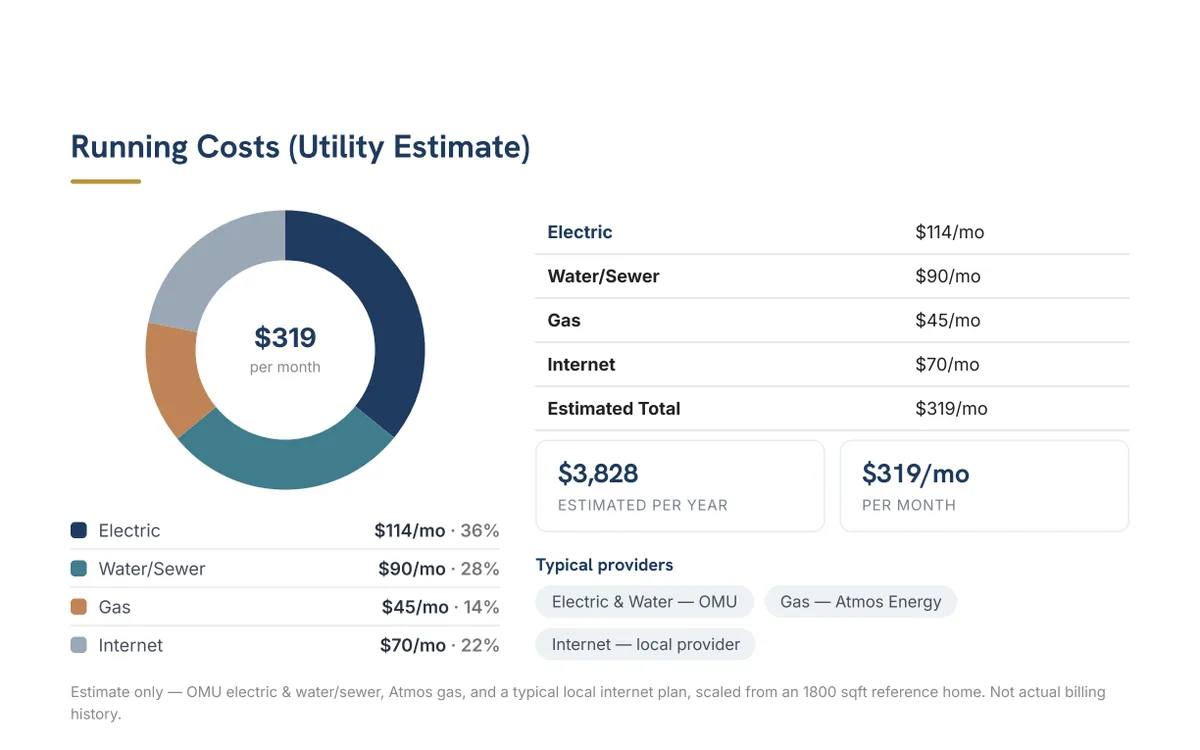Click the Electric row label in table

point(580,232)
